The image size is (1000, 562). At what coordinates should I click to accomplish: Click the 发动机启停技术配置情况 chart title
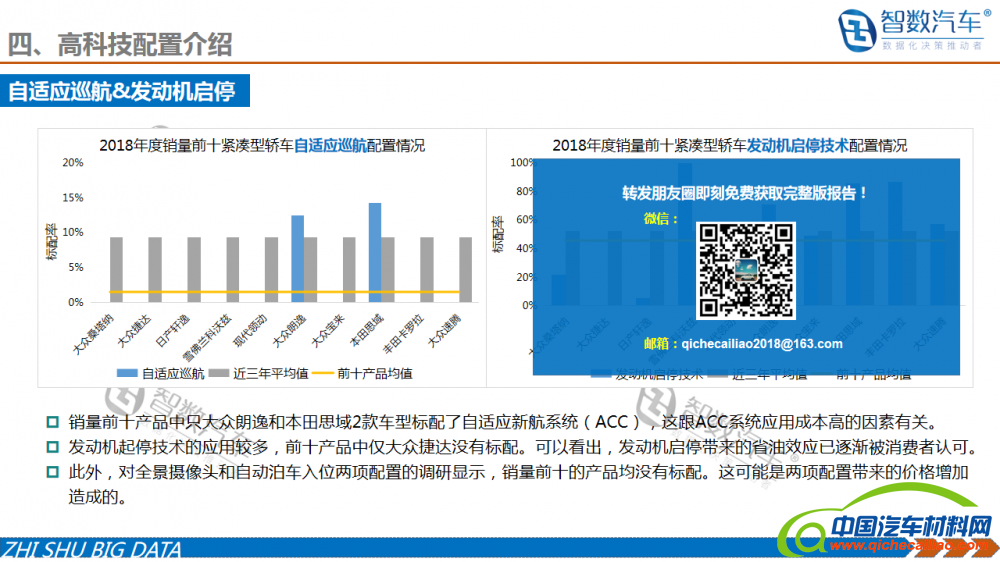[729, 145]
